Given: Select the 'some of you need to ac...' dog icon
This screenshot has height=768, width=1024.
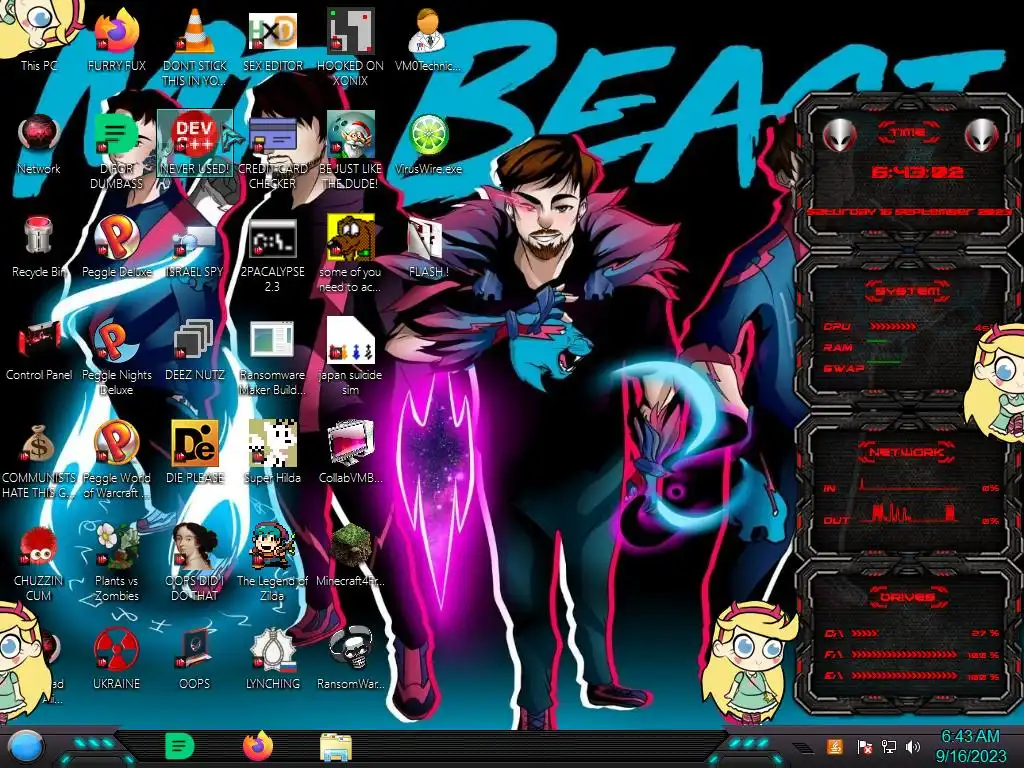Looking at the screenshot, I should (x=350, y=255).
